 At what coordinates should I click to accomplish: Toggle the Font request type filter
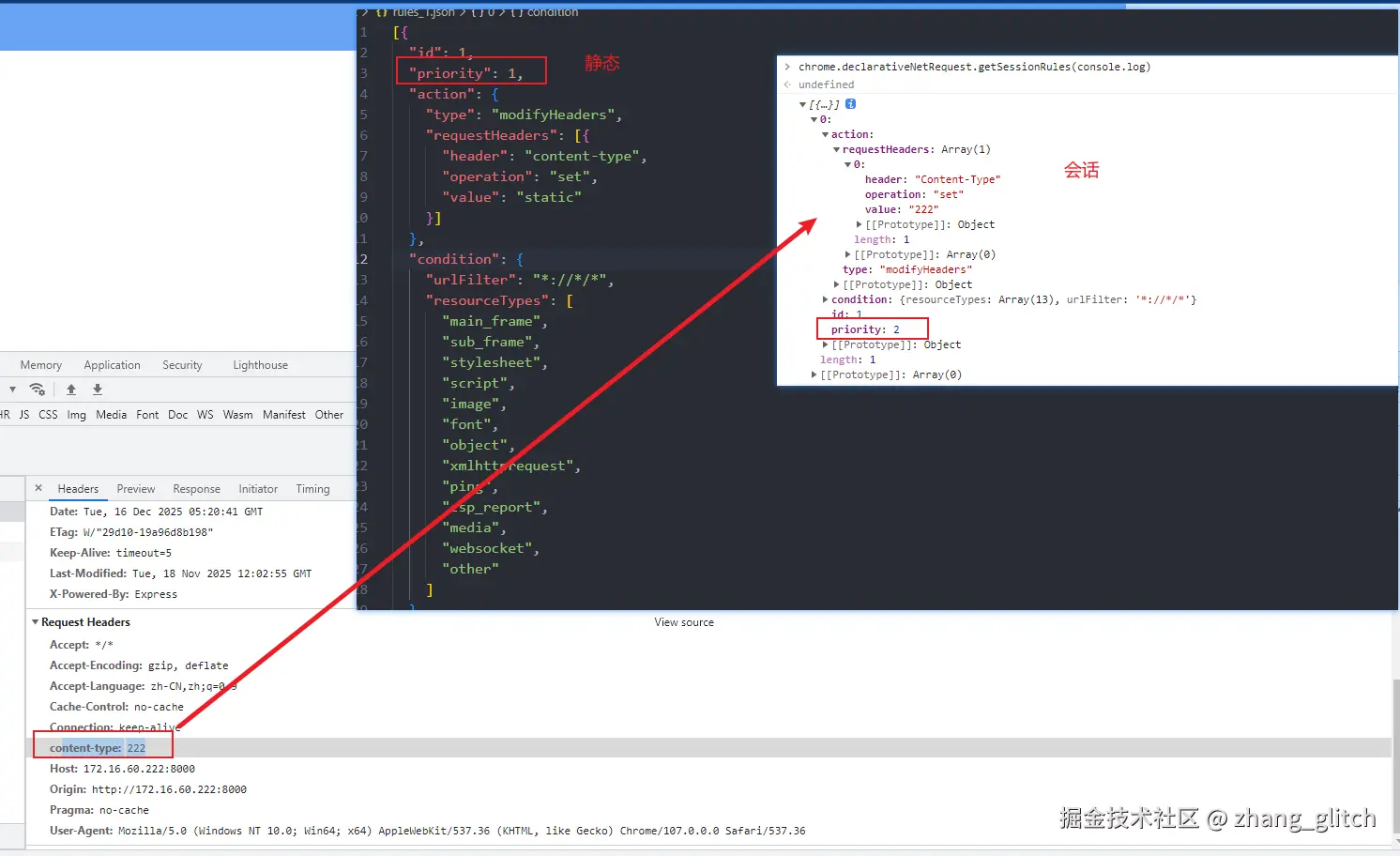coord(147,415)
